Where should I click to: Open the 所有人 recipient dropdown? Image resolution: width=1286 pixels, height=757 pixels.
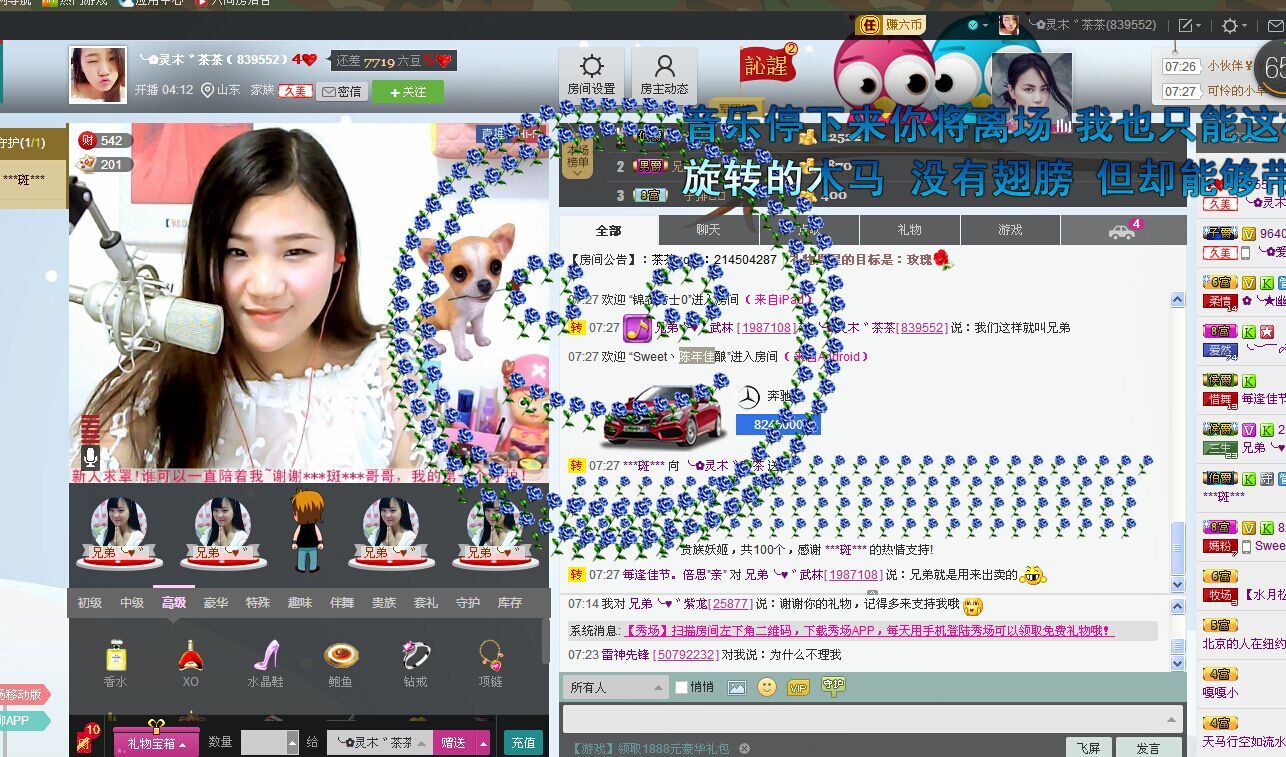point(616,687)
